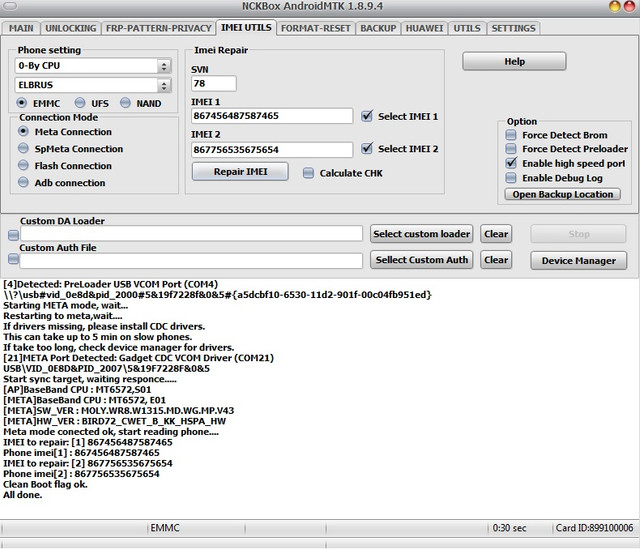Clear the custom auth file path
Viewport: 640px width, 549px height.
[x=496, y=260]
